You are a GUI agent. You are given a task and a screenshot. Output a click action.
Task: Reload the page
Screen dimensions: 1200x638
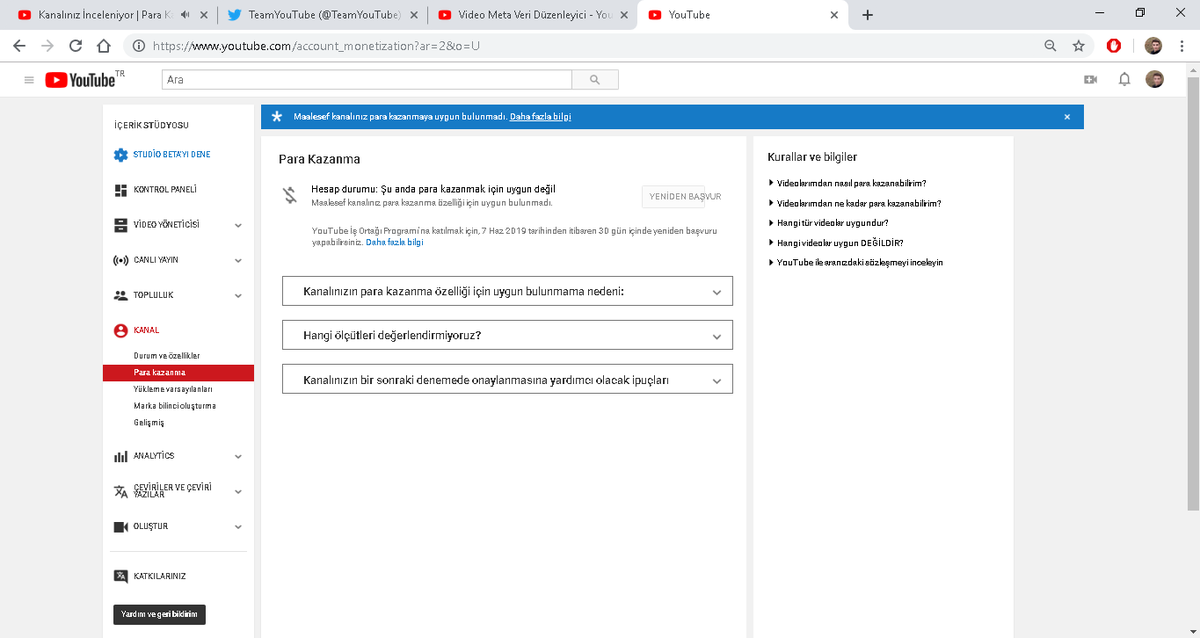pyautogui.click(x=75, y=45)
